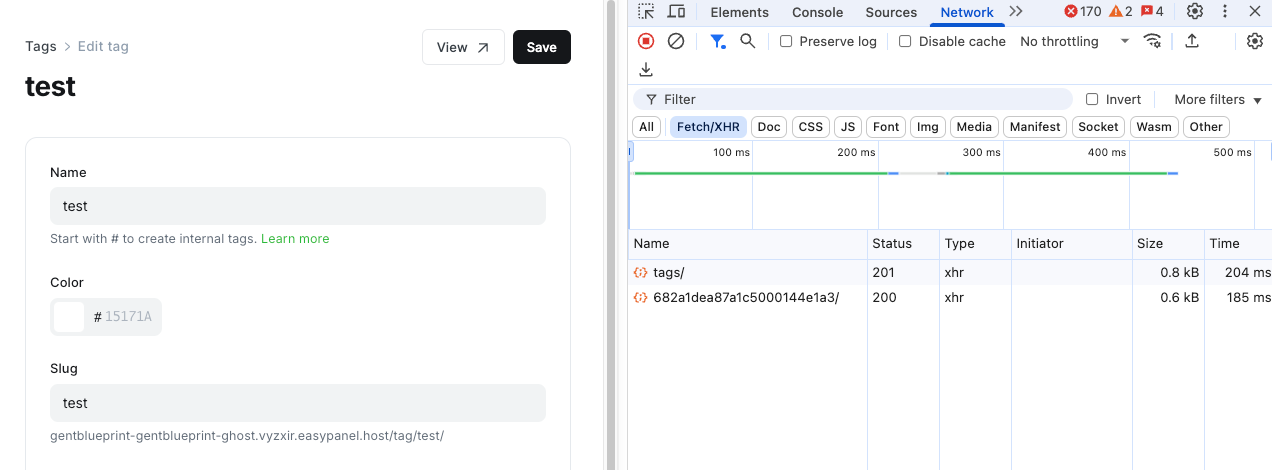The width and height of the screenshot is (1272, 470).
Task: Show the 4 issues counter
Action: [1152, 12]
